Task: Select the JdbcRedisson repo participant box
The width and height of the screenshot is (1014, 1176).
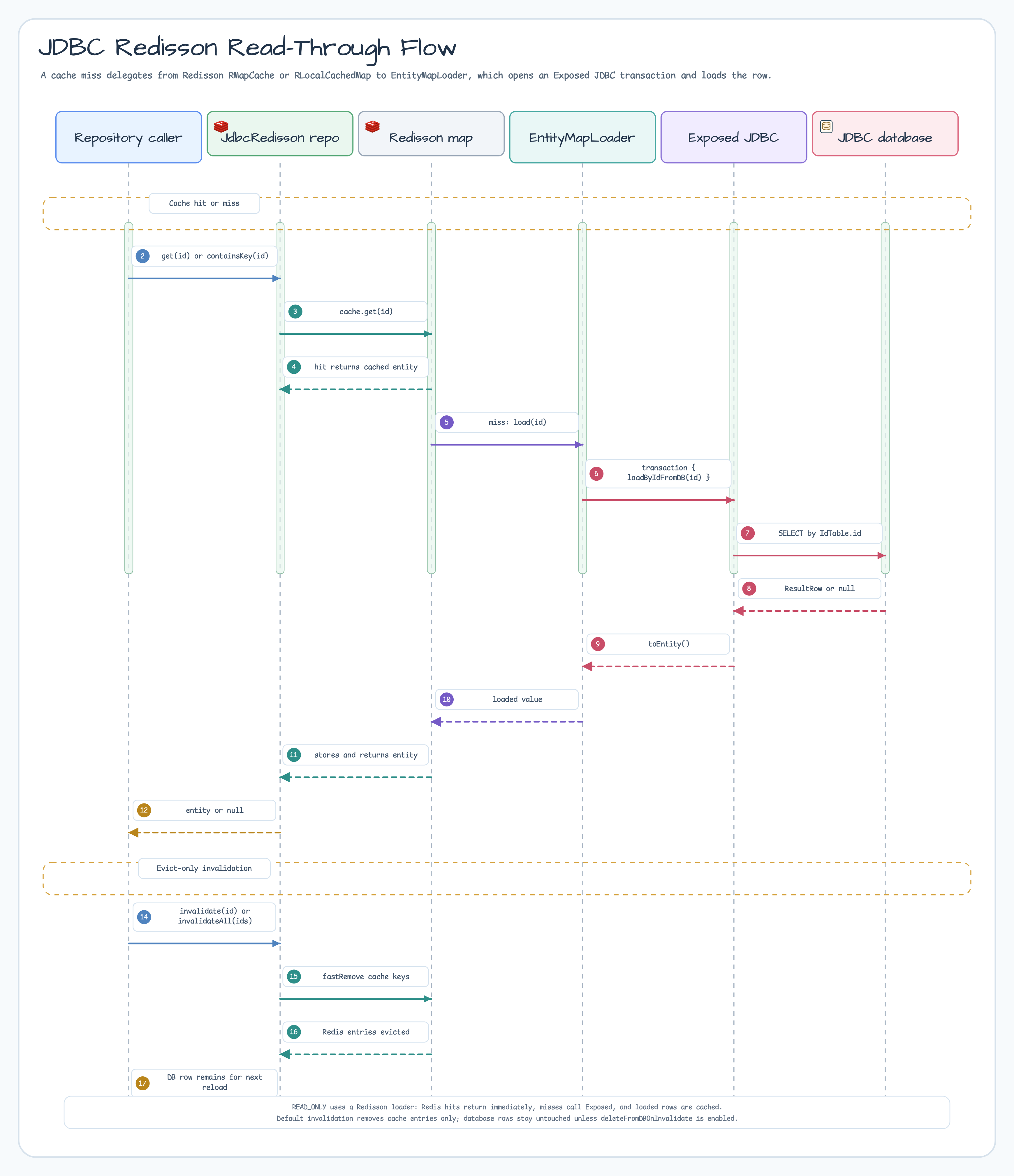Action: click(280, 134)
